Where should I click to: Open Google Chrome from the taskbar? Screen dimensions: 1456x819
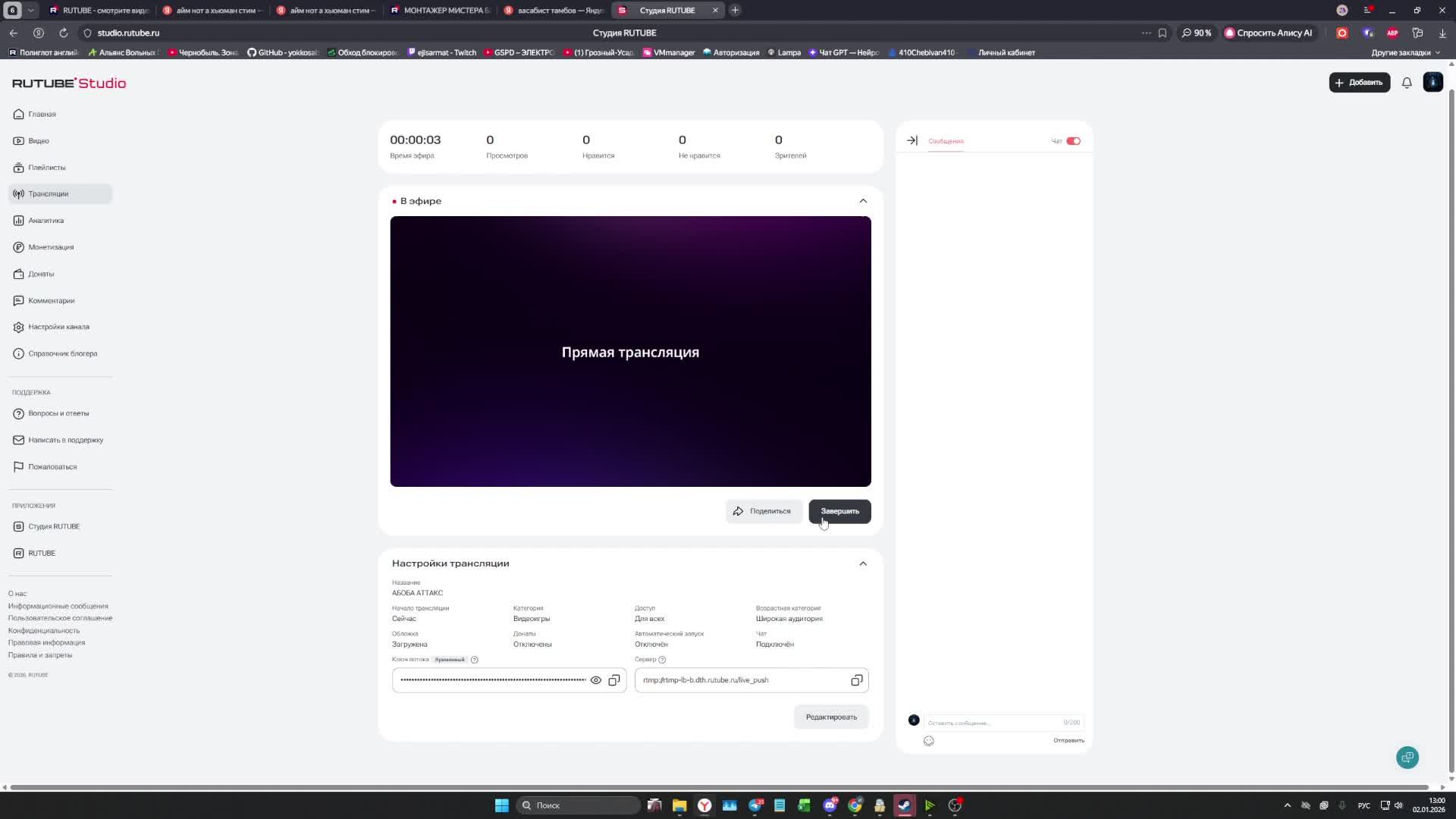tap(855, 805)
